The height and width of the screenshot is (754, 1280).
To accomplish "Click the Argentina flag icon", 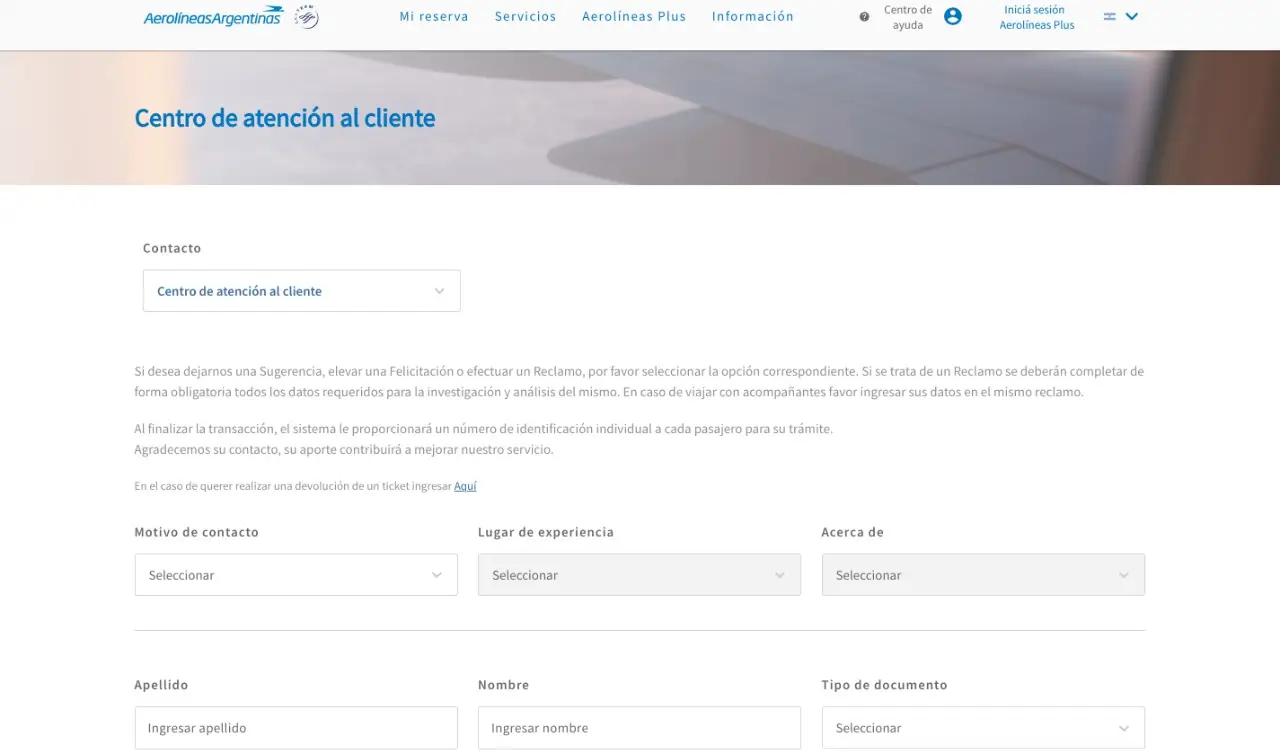I will 1110,17.
